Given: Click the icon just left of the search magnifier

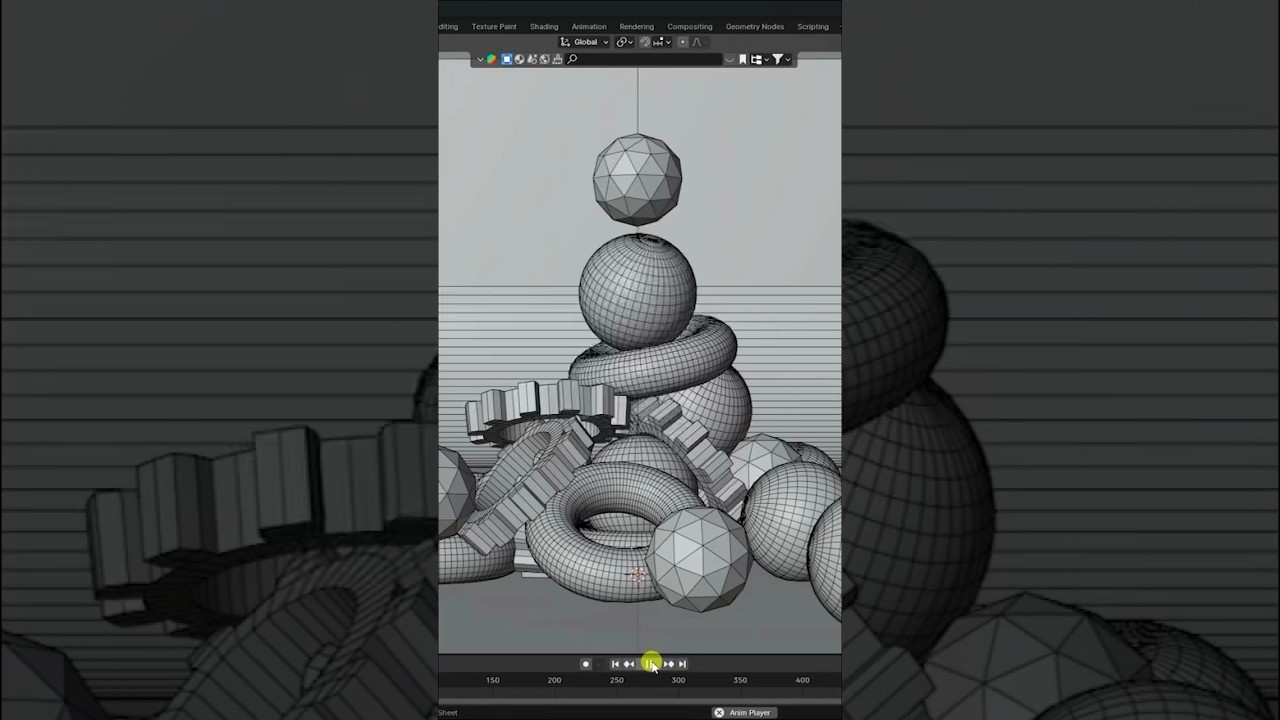Looking at the screenshot, I should coord(557,59).
